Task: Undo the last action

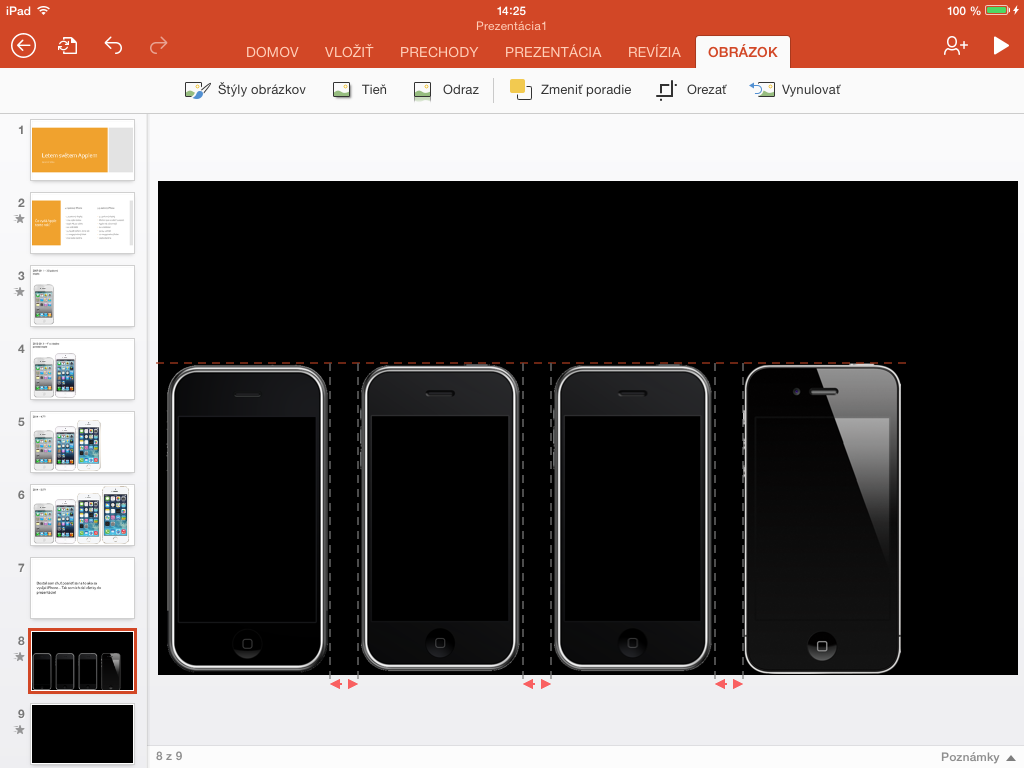Action: coord(113,45)
